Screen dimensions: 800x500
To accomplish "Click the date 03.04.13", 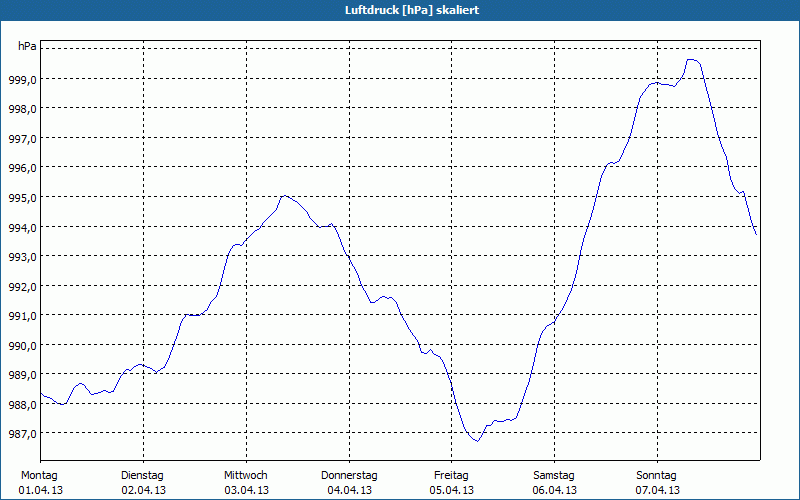I will coord(246,490).
